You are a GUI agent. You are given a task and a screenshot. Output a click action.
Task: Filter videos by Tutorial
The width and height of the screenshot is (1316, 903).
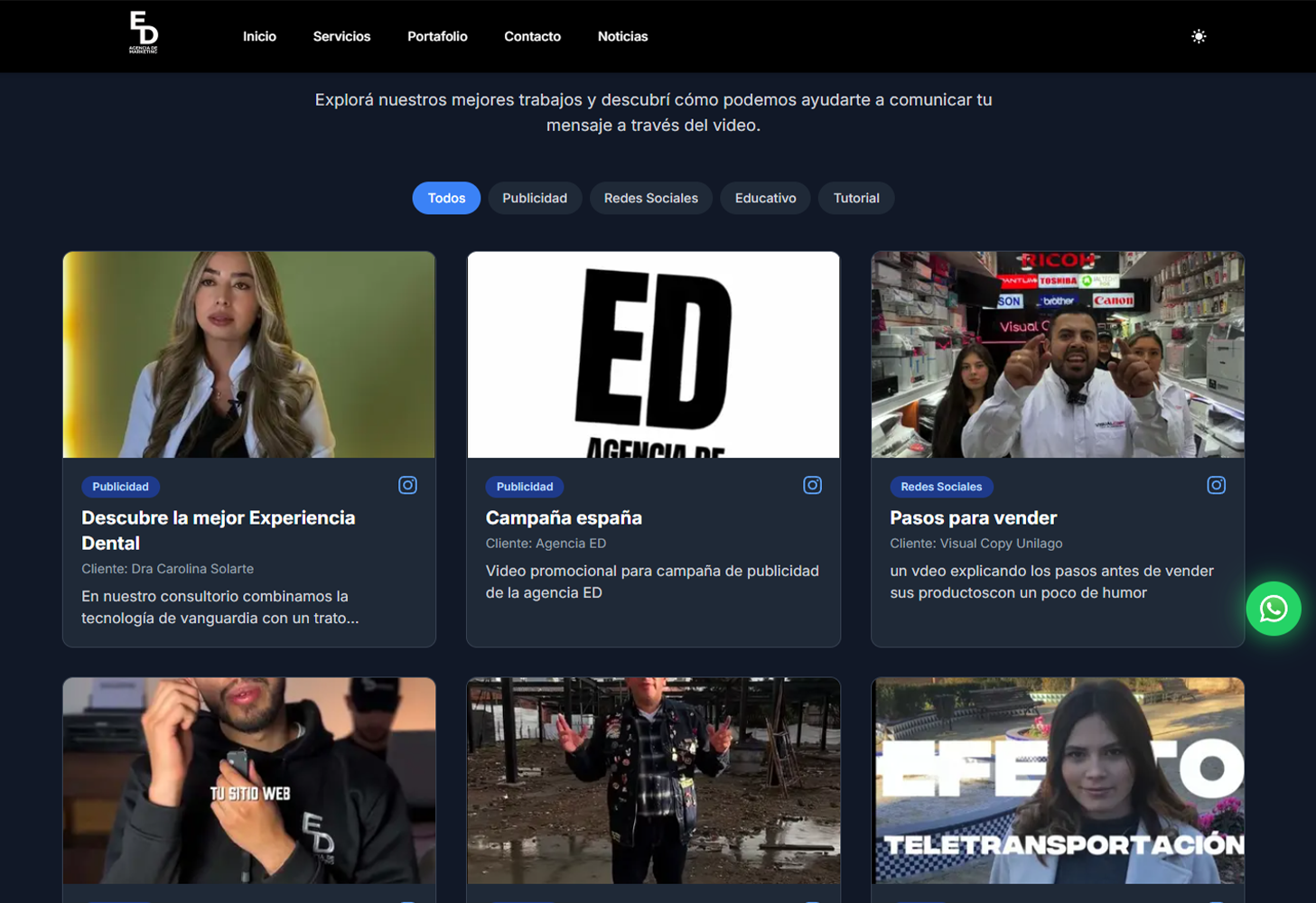[x=856, y=199]
